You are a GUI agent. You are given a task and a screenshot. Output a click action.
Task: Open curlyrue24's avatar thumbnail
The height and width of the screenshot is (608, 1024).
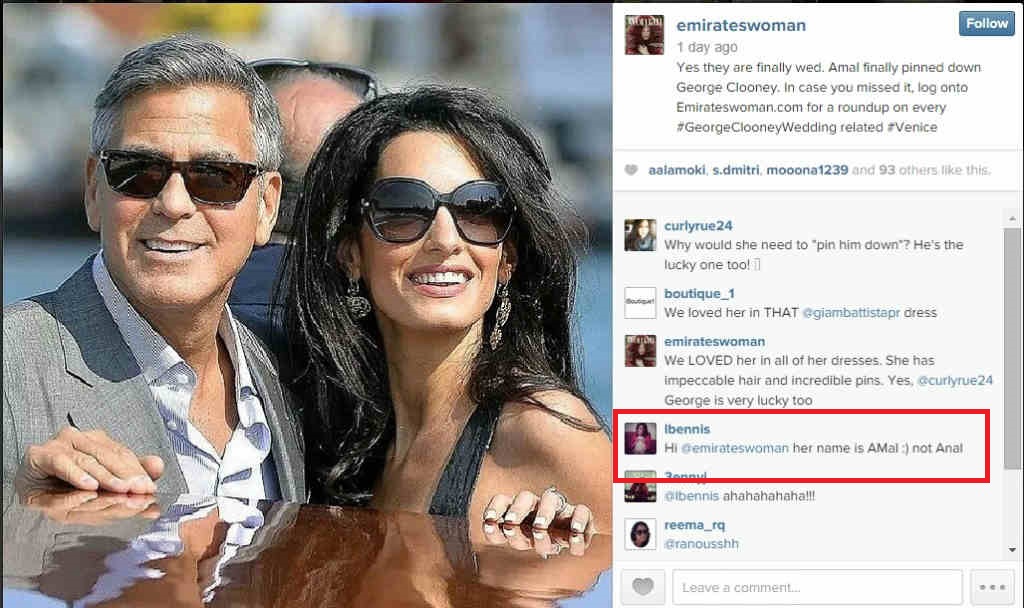point(640,235)
